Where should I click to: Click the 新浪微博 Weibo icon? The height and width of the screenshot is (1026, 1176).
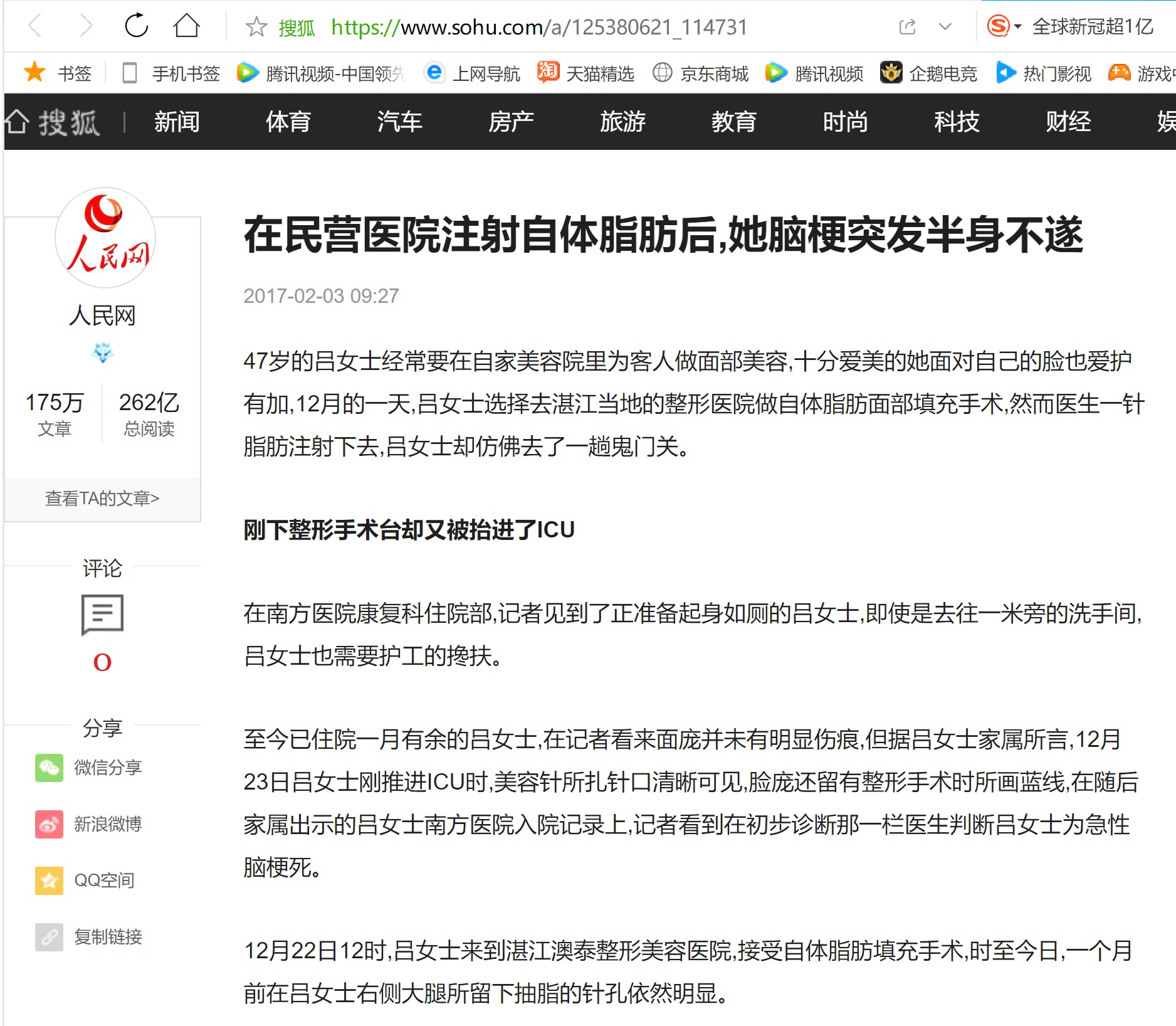pyautogui.click(x=49, y=824)
